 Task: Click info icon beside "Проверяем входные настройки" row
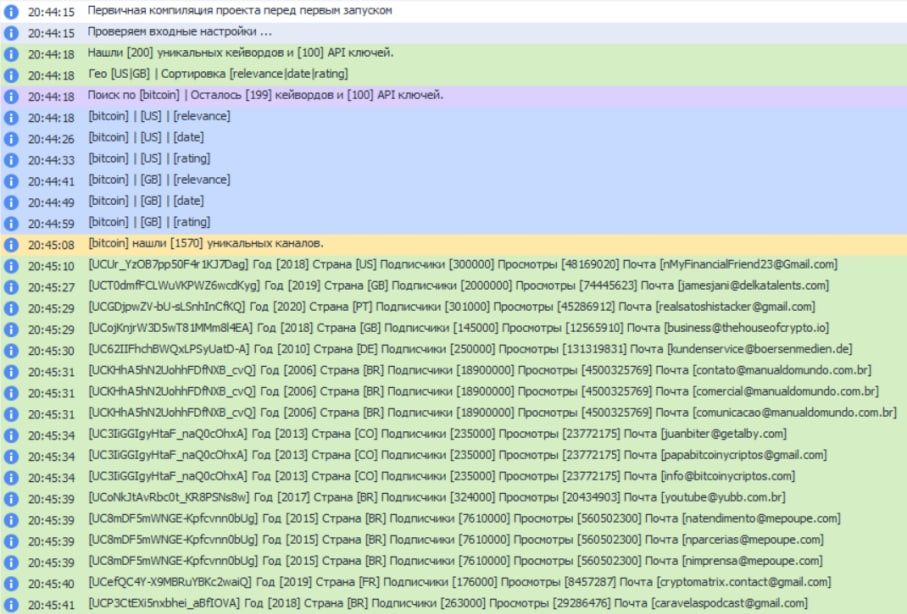(11, 32)
